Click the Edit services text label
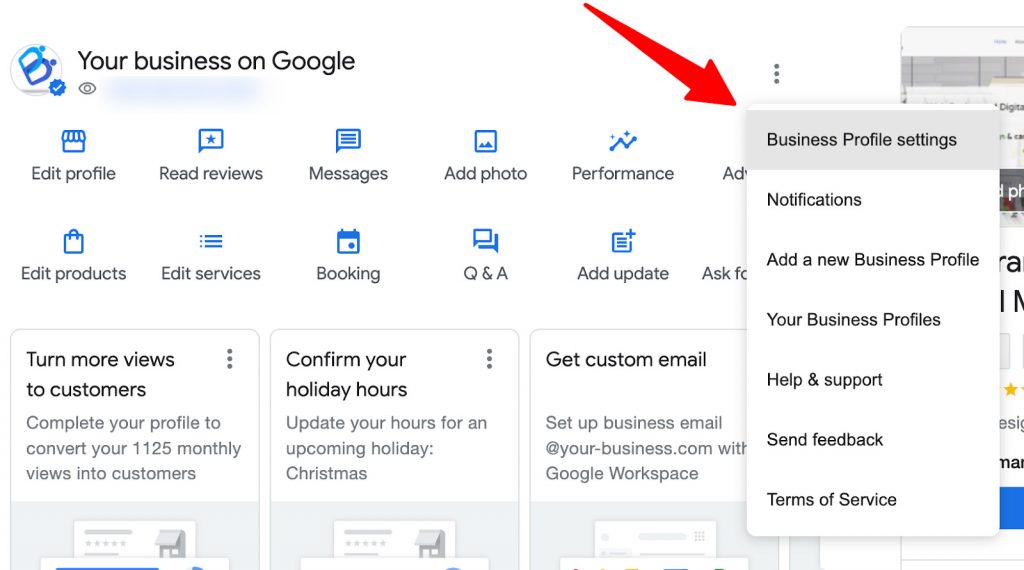Viewport: 1024px width, 570px height. pos(211,274)
